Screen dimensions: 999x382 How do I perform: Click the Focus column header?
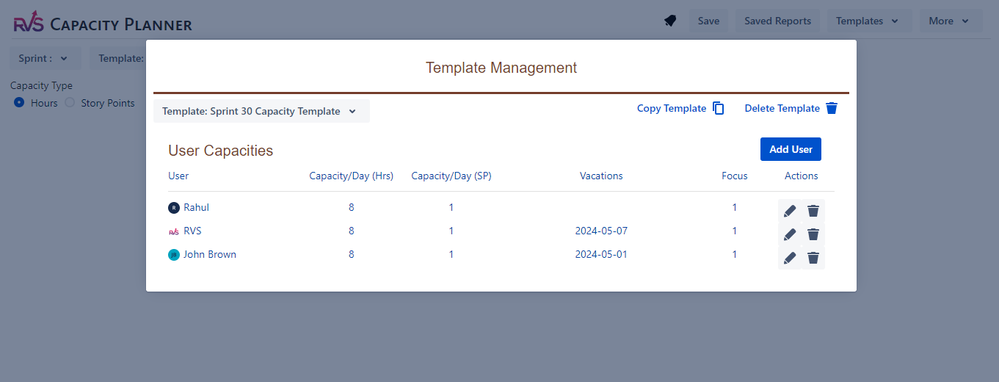(x=735, y=176)
